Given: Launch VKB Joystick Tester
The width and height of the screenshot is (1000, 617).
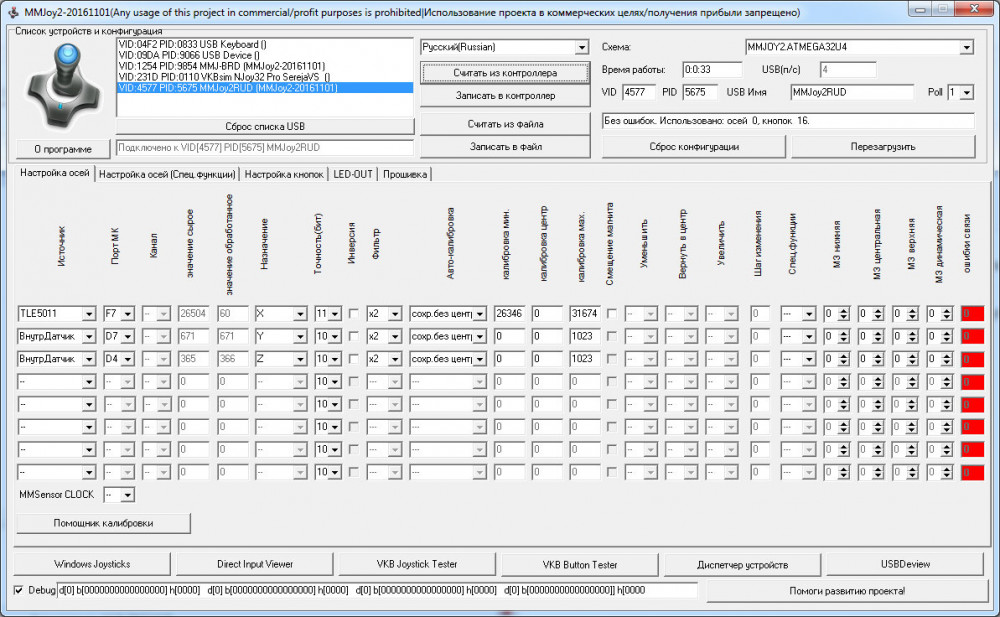Looking at the screenshot, I should tap(416, 564).
